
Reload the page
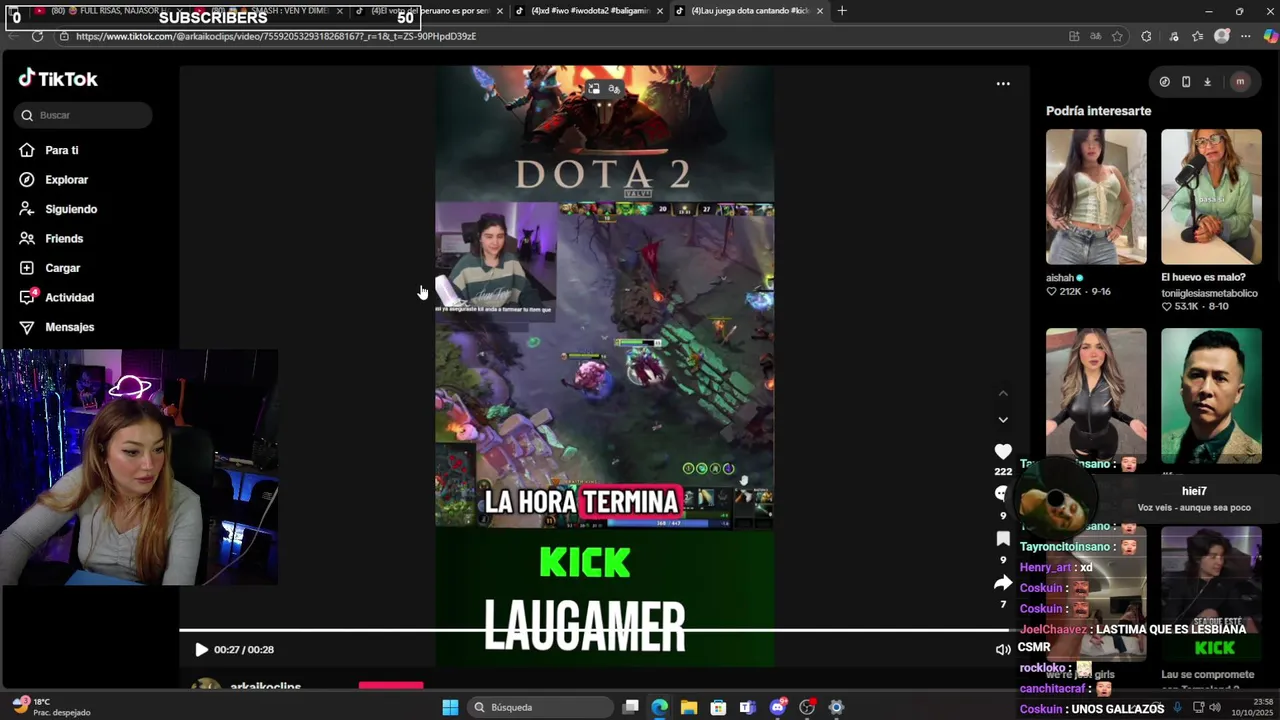(37, 36)
